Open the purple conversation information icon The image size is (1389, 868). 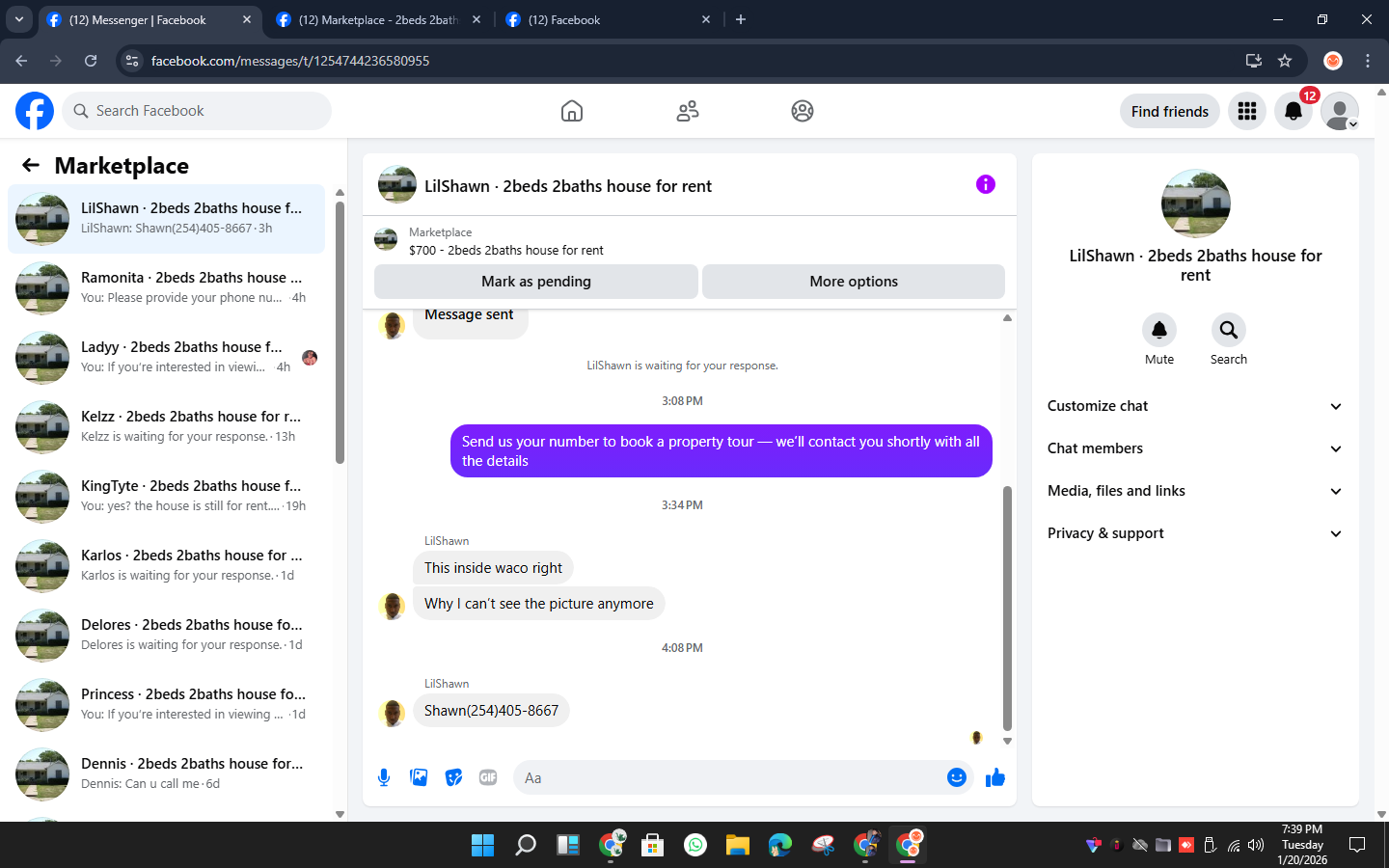pyautogui.click(x=985, y=184)
